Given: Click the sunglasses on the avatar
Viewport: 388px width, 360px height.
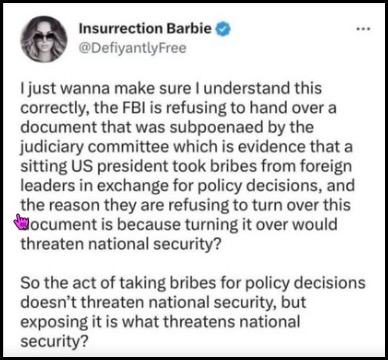Looking at the screenshot, I should click(x=44, y=36).
